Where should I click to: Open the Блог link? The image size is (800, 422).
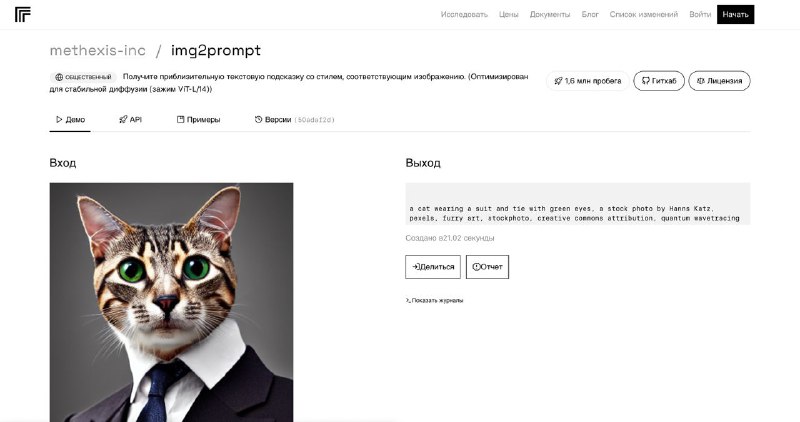tap(590, 14)
